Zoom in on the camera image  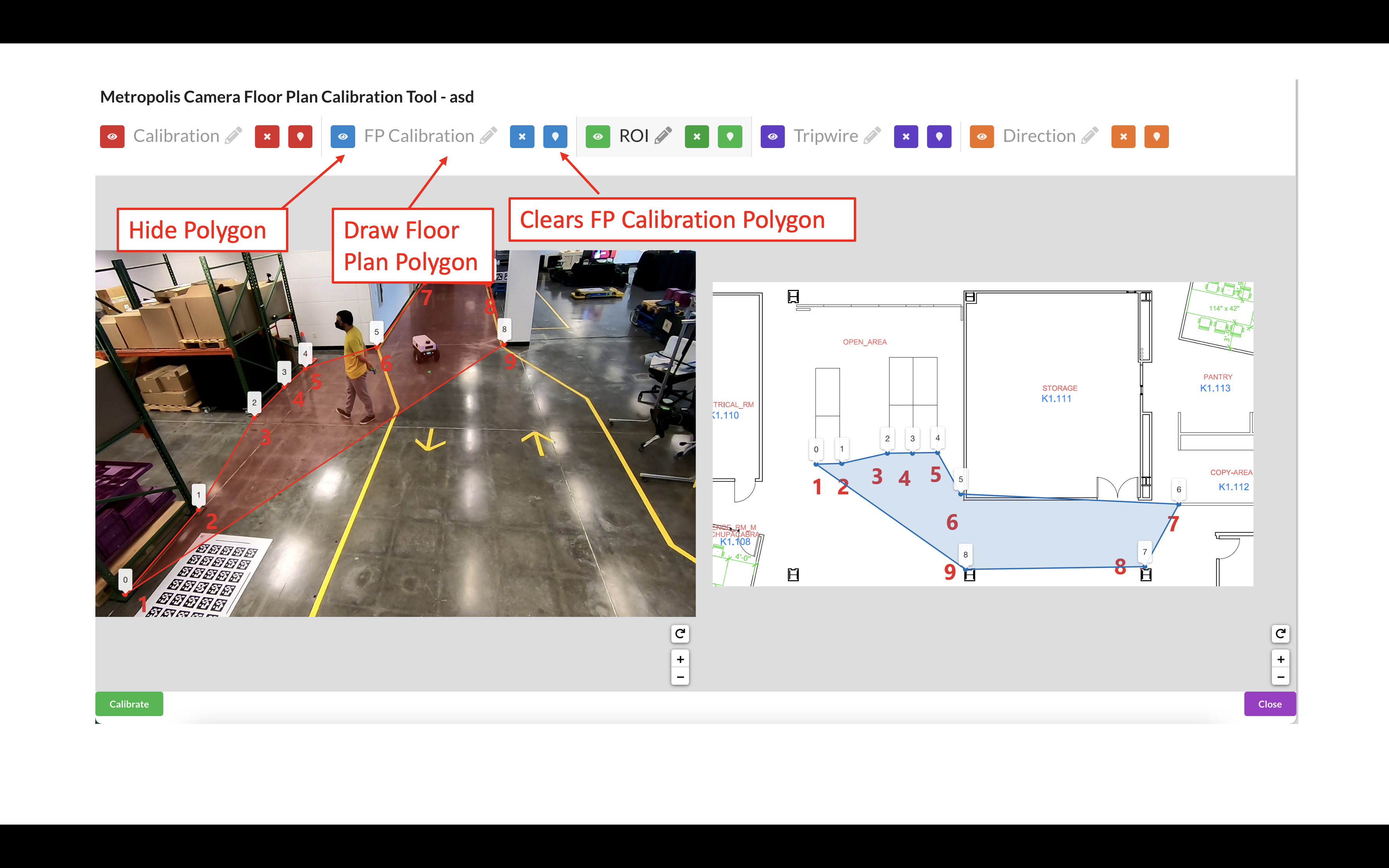[679, 658]
